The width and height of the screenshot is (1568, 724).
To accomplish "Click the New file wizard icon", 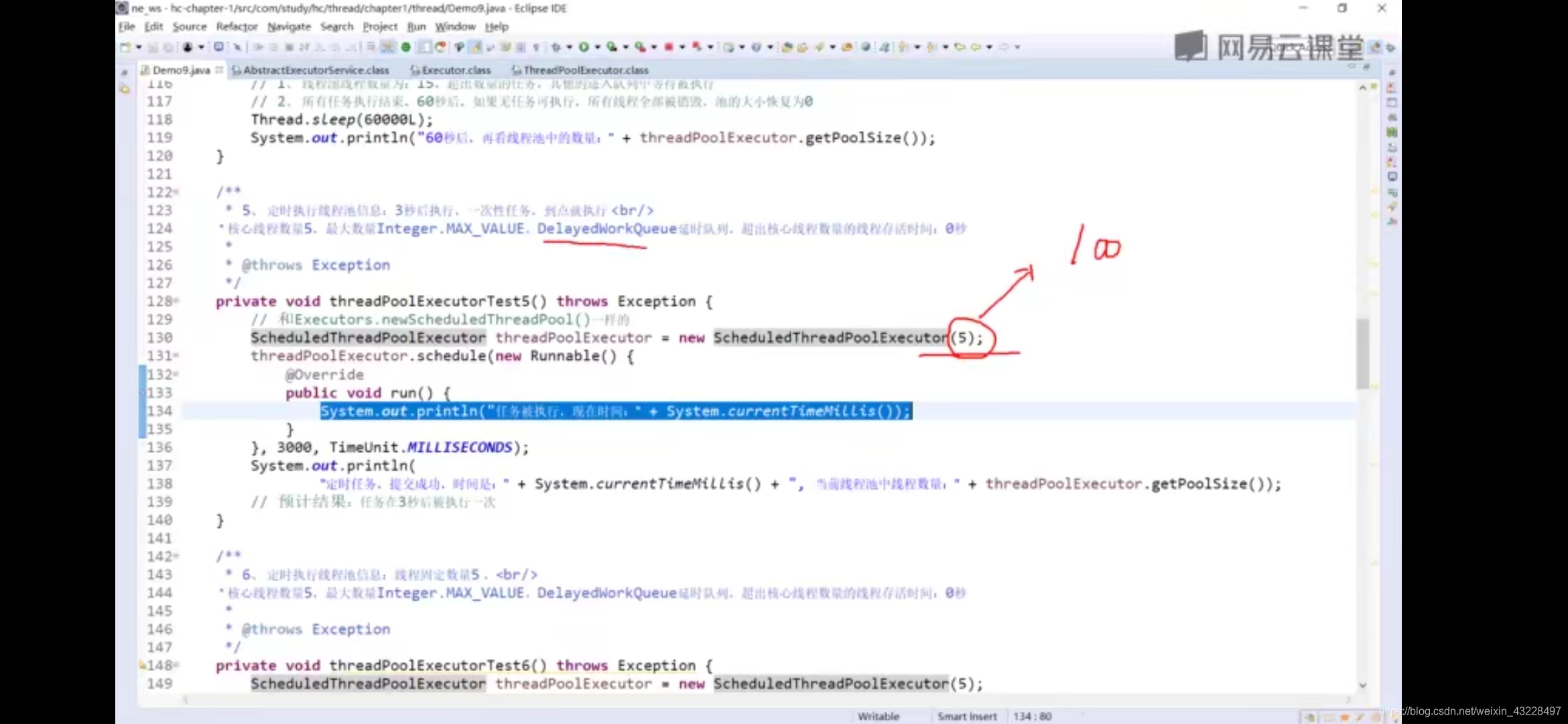I will pyautogui.click(x=125, y=47).
